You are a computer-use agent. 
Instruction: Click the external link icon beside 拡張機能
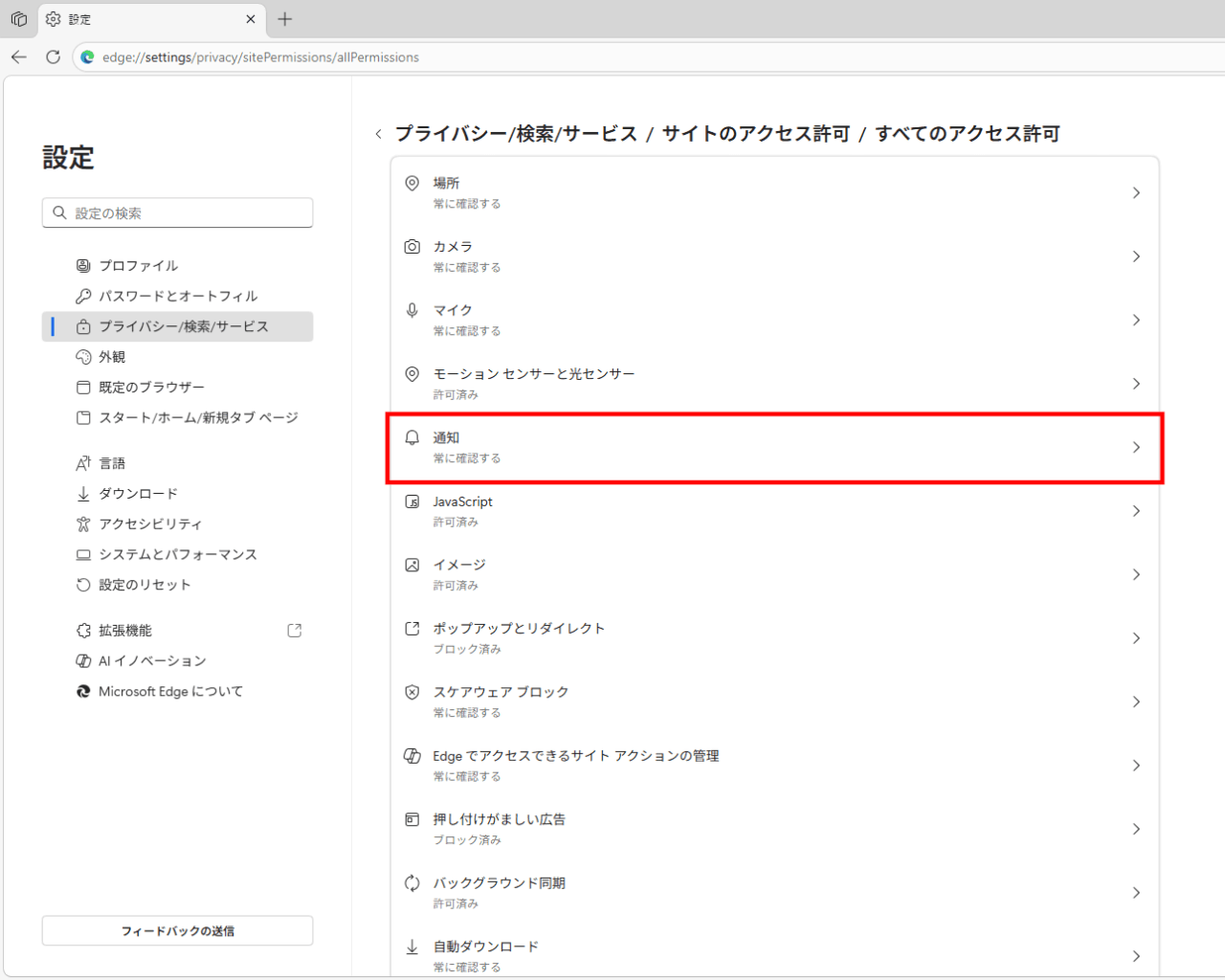tap(295, 631)
